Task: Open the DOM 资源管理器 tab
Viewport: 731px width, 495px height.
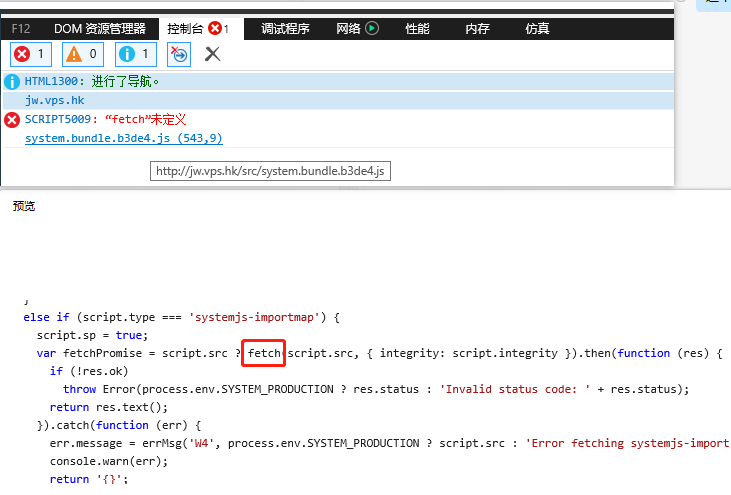Action: pyautogui.click(x=100, y=29)
